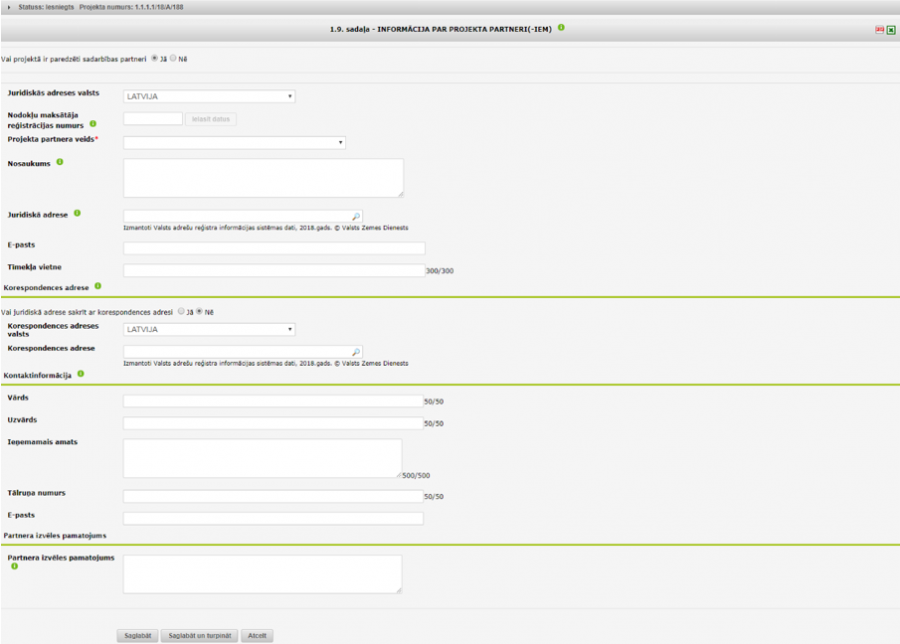900x644 pixels.
Task: Show help icon next to Nosaukums
Action: pos(59,162)
